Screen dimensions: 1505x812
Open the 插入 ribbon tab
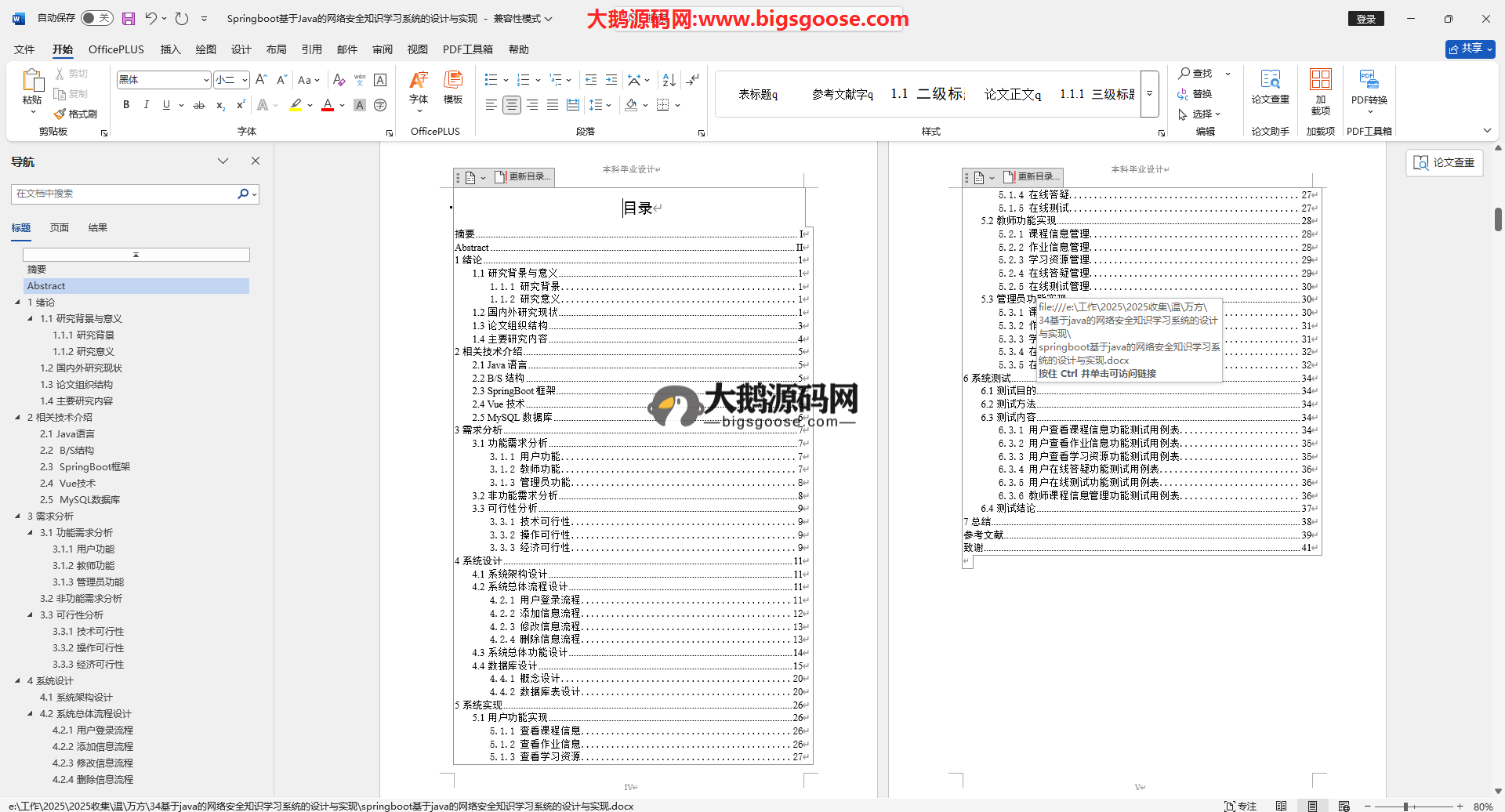170,49
